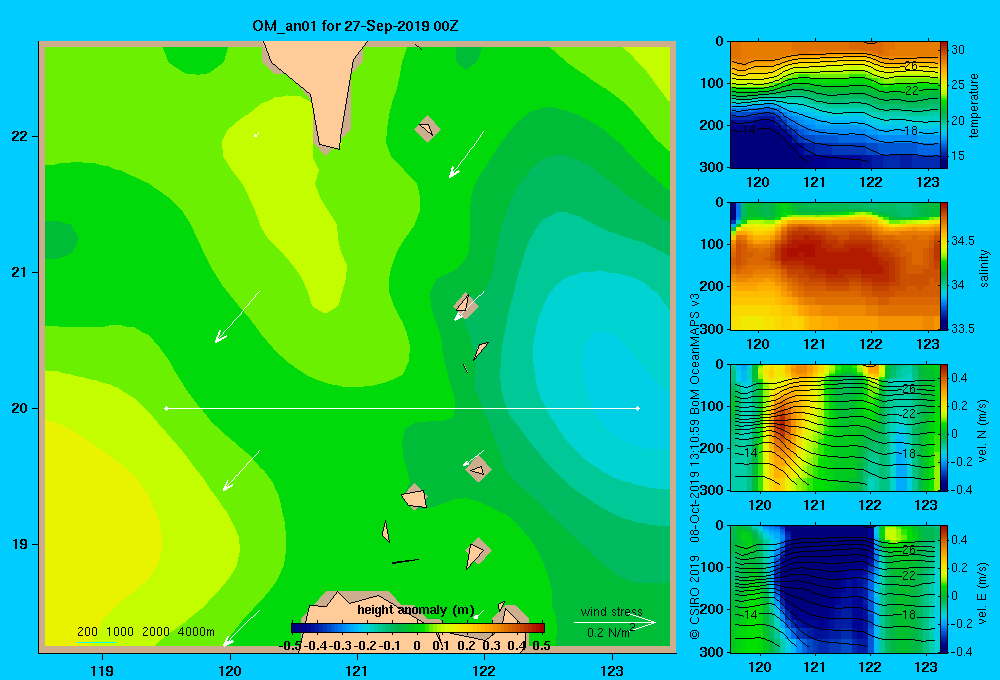This screenshot has height=680, width=1000.
Task: Click the vel. E color scale bar
Action: coord(944,589)
